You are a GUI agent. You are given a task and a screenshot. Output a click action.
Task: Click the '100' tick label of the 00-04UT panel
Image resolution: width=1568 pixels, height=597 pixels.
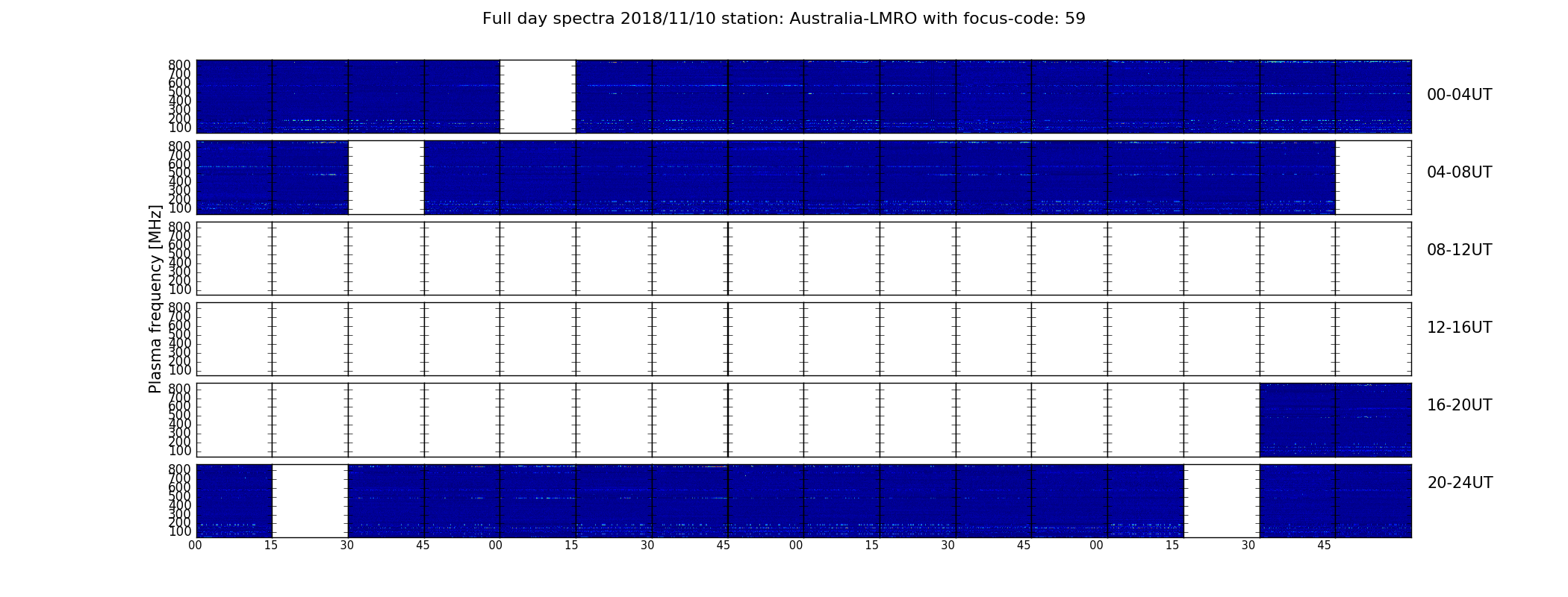tap(180, 128)
